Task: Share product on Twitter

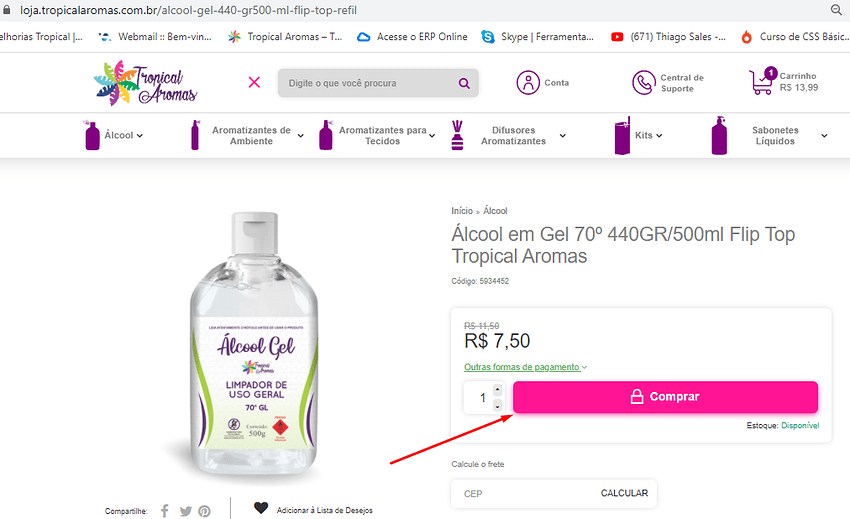Action: (185, 511)
